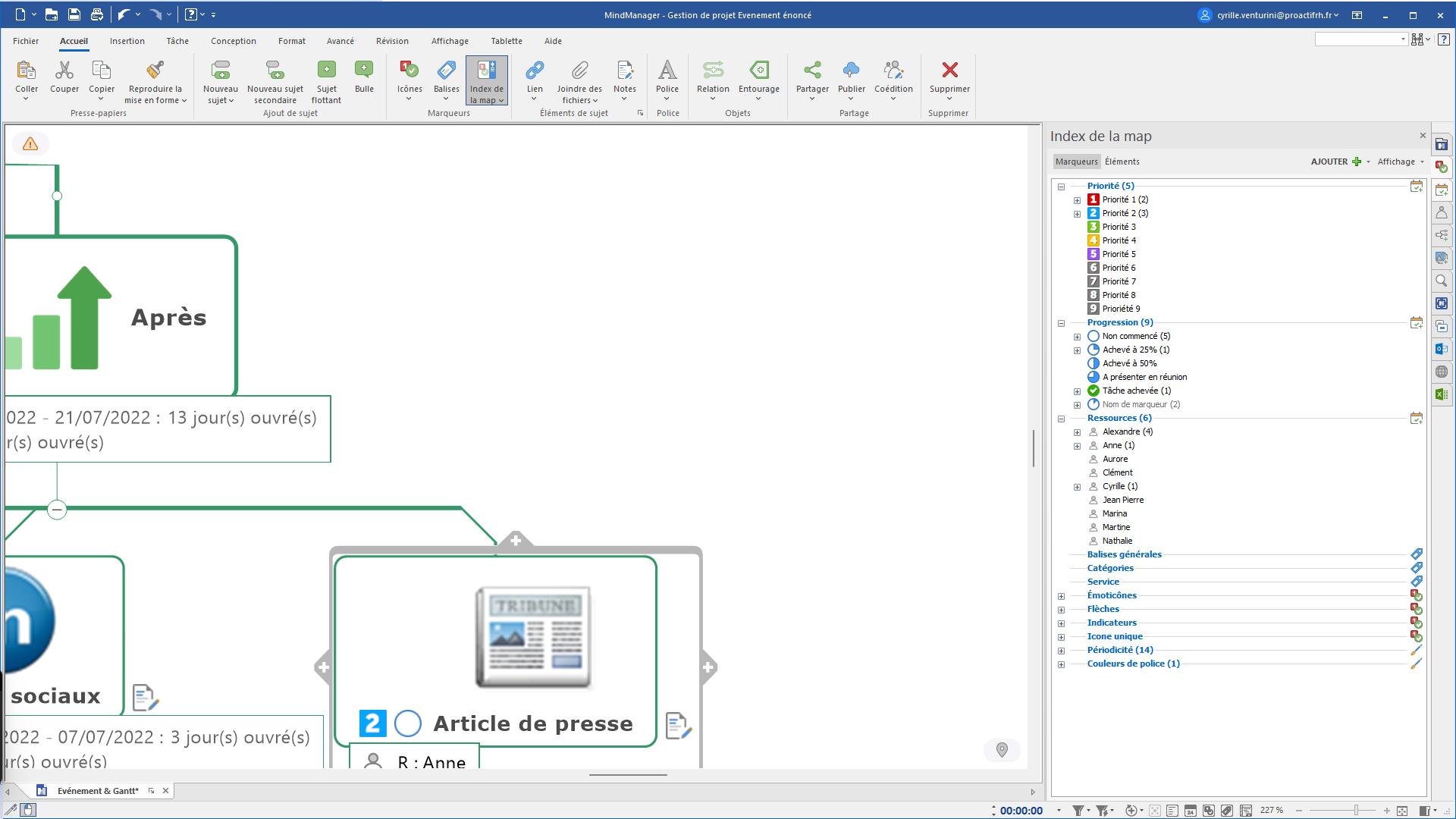Screen dimensions: 1456x819
Task: Click the Sujet flottant icon
Action: pyautogui.click(x=326, y=71)
